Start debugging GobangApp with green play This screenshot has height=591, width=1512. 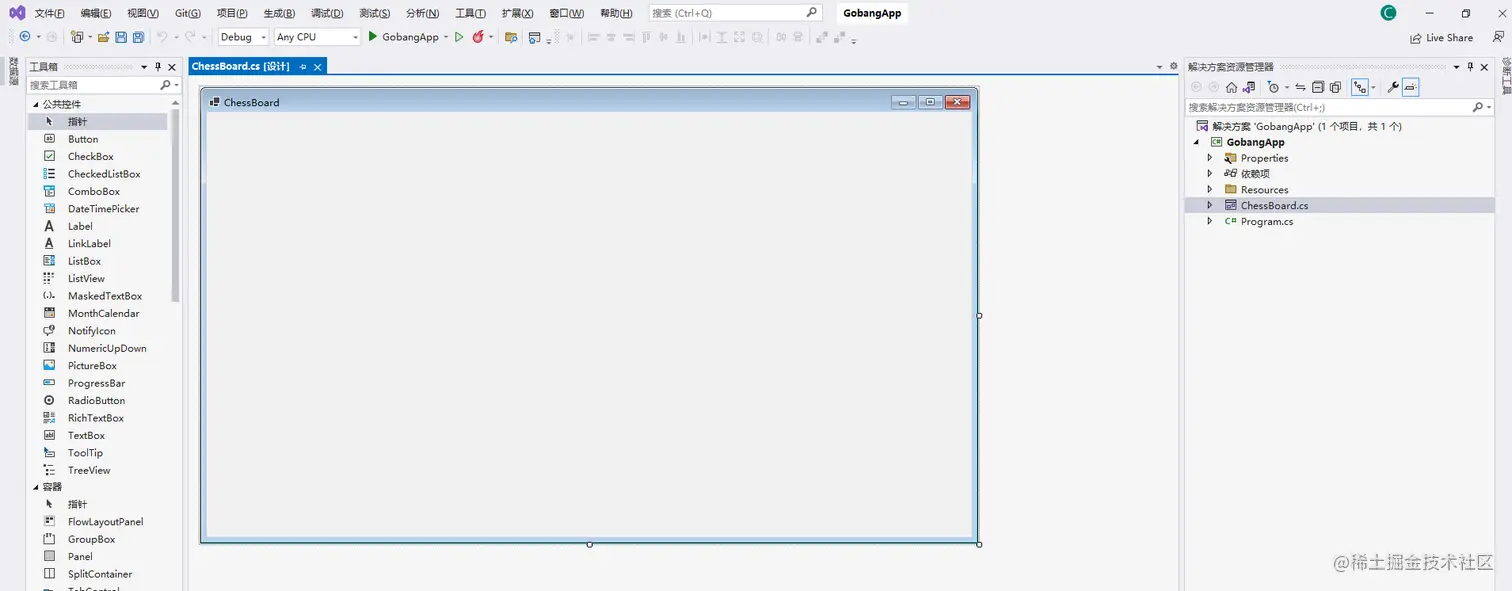(x=372, y=37)
